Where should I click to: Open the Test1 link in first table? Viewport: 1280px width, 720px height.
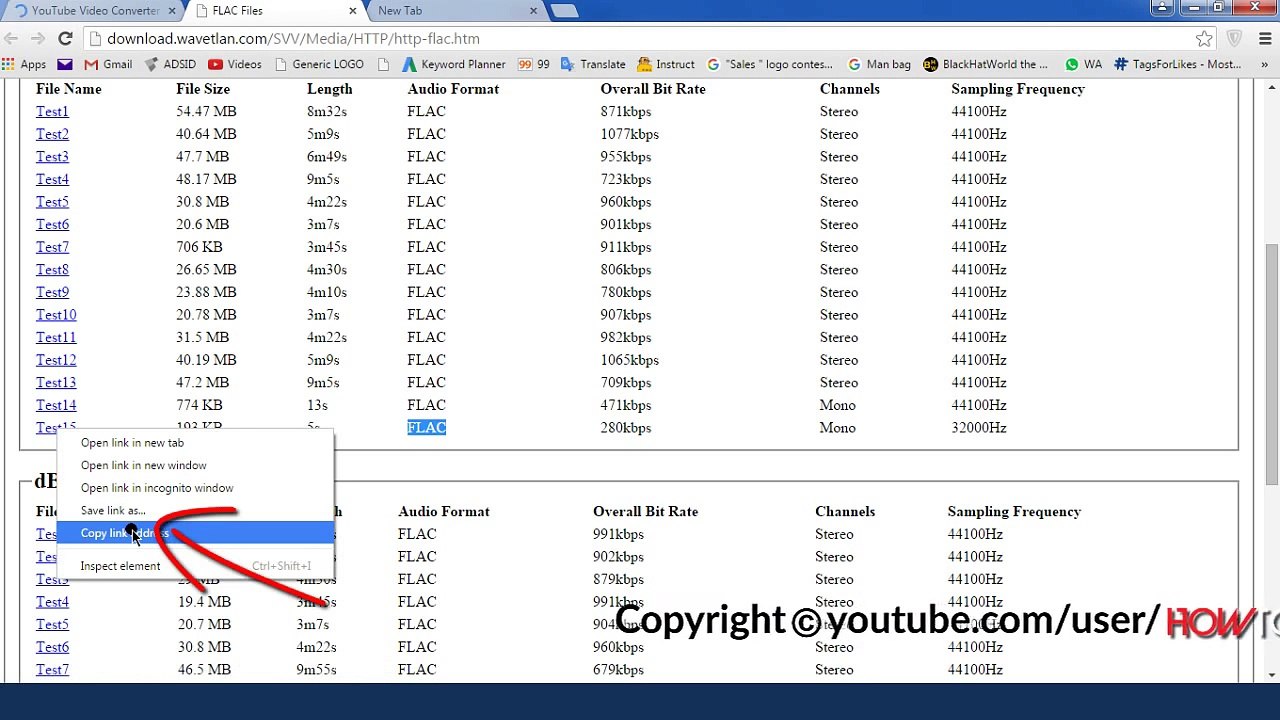point(52,112)
